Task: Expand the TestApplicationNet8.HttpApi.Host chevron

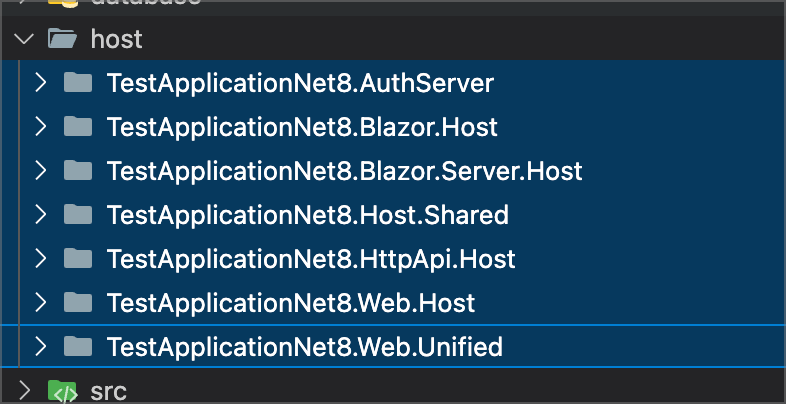Action: (x=41, y=259)
